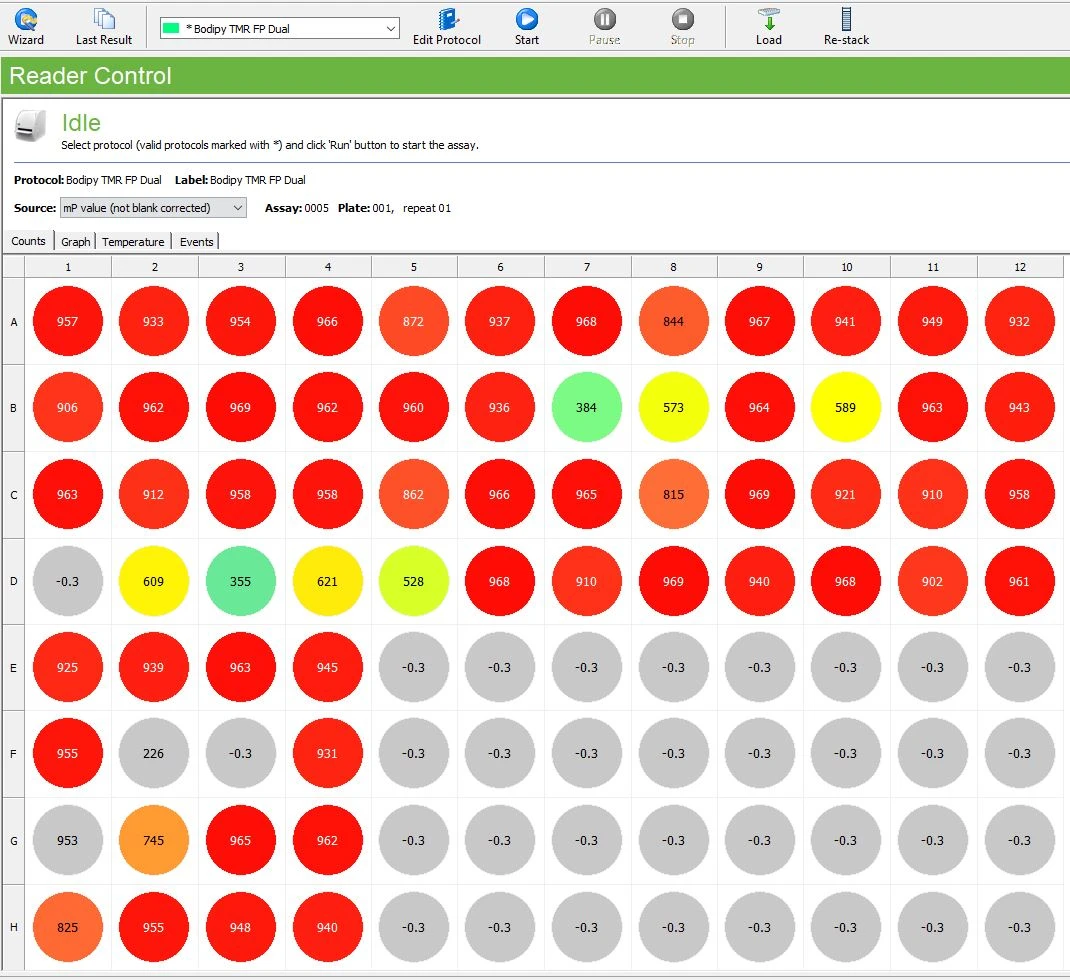Image resolution: width=1070 pixels, height=980 pixels.
Task: Click the Last Result icon
Action: click(x=104, y=26)
